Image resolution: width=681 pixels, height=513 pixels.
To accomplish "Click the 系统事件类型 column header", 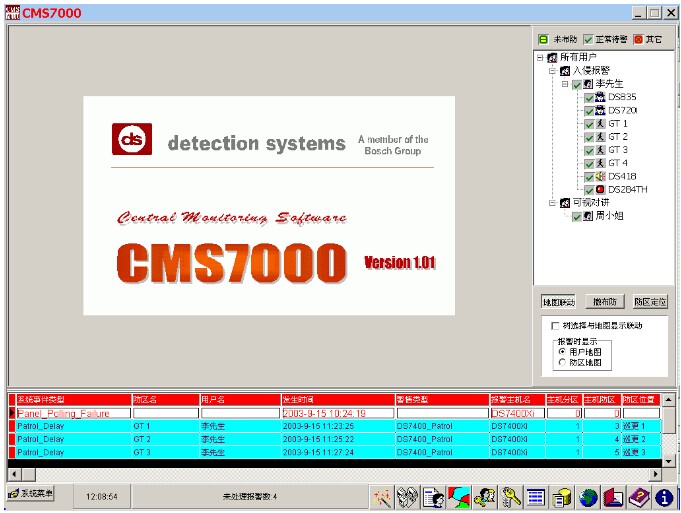I will point(74,400).
